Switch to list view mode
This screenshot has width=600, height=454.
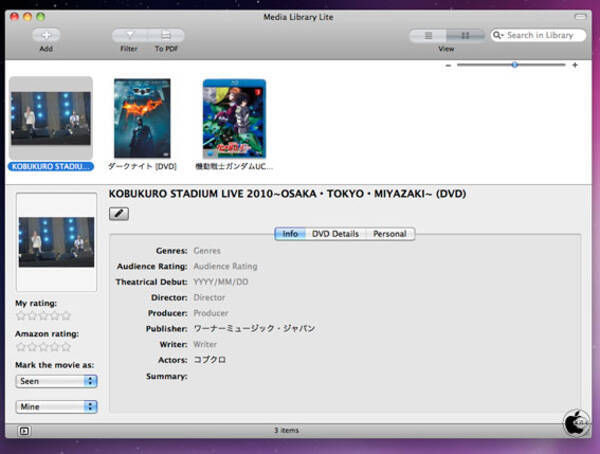[428, 36]
